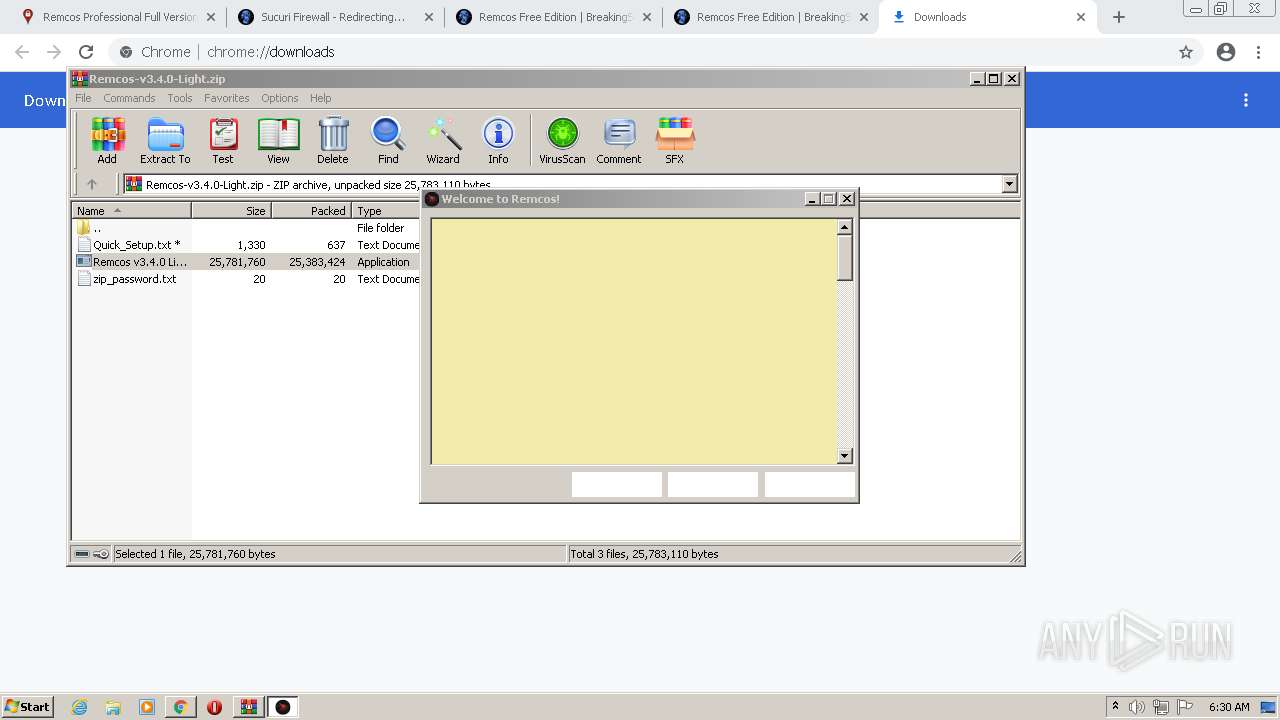Click the volume tray icon
Screen dimensions: 1280x720
[1137, 707]
